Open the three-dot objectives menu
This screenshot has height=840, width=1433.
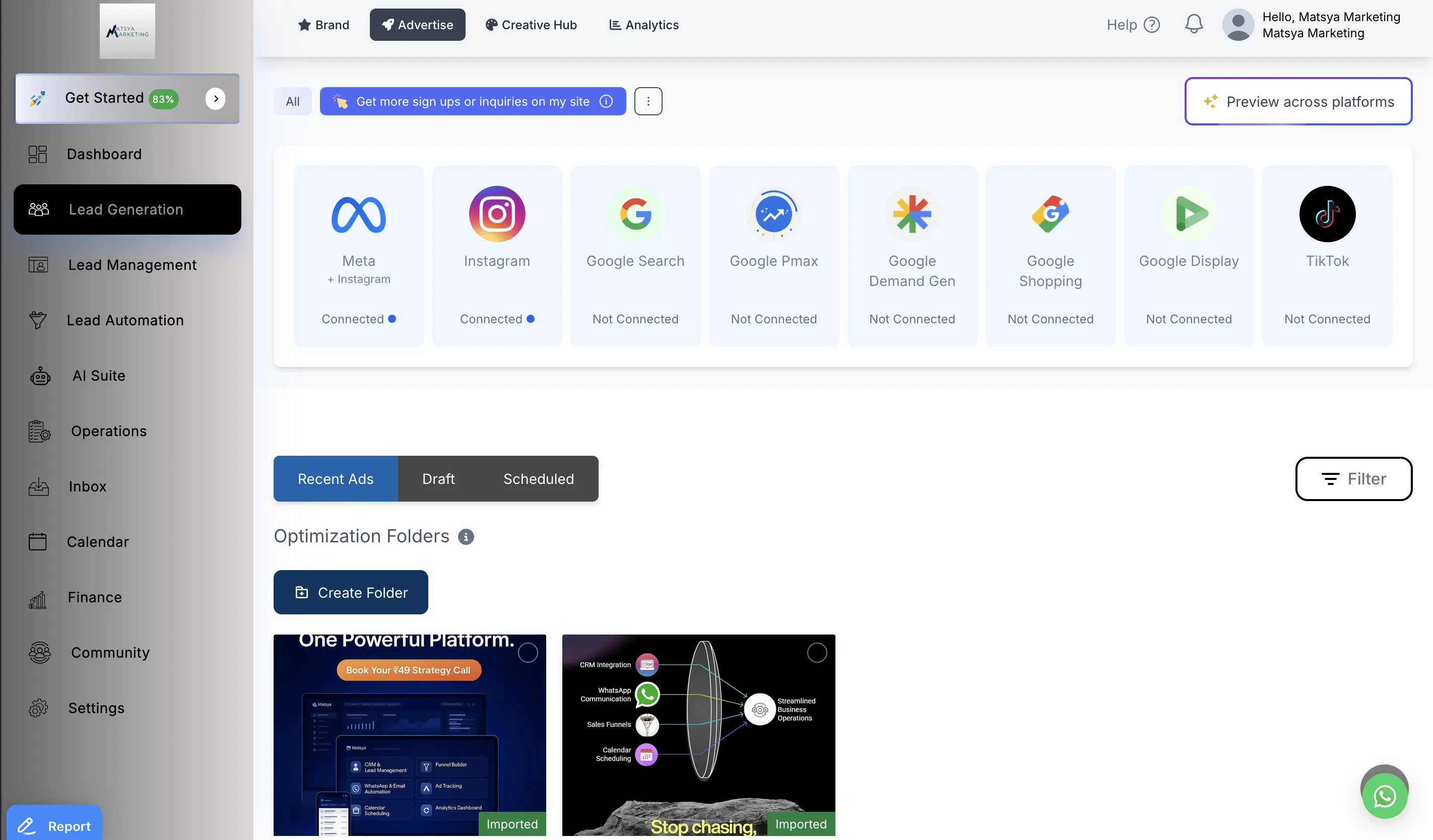click(647, 101)
